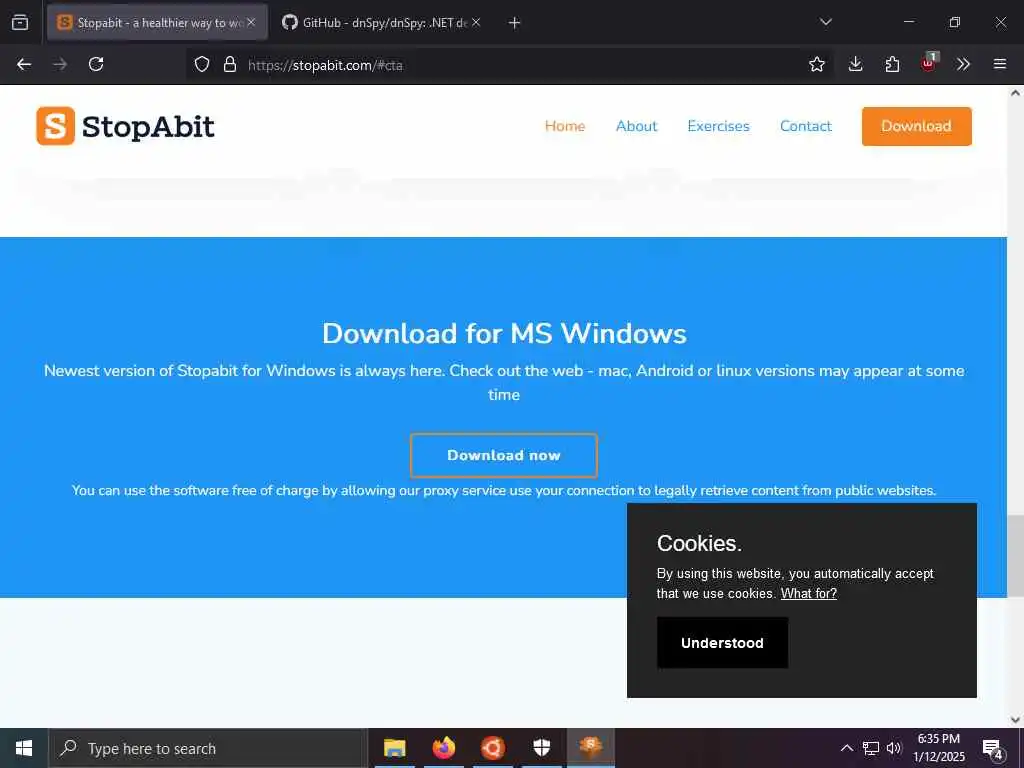Click the network icon in system tray
The image size is (1024, 768).
pos(871,748)
